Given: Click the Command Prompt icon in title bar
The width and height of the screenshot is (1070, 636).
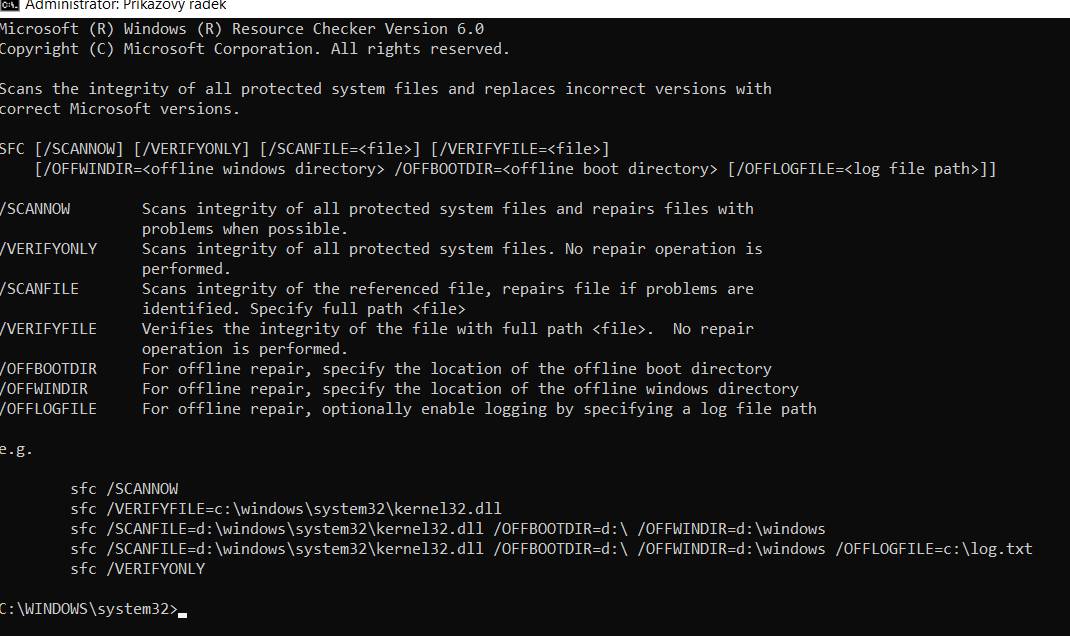Looking at the screenshot, I should pyautogui.click(x=8, y=5).
